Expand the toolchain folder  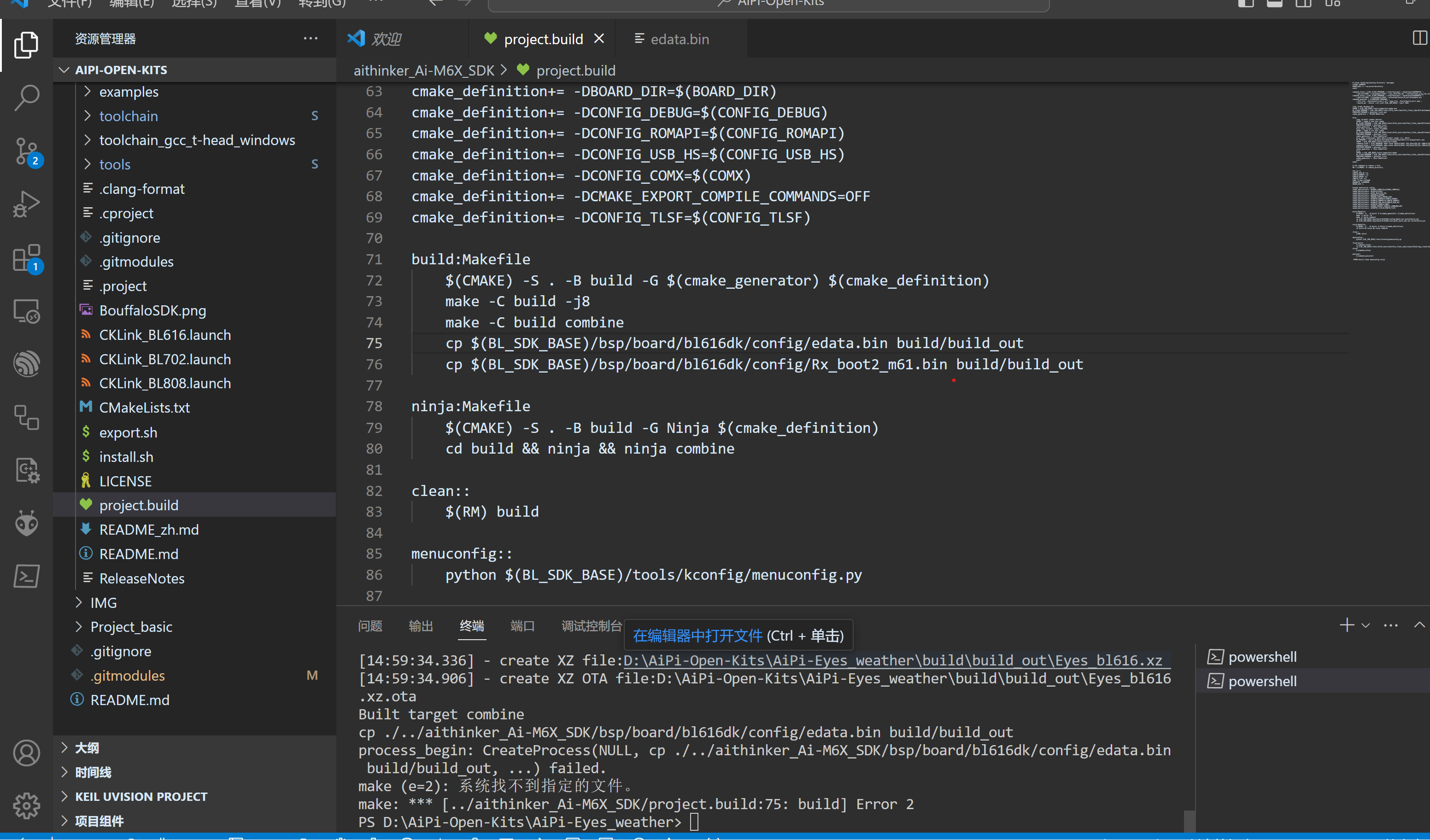pos(194,116)
